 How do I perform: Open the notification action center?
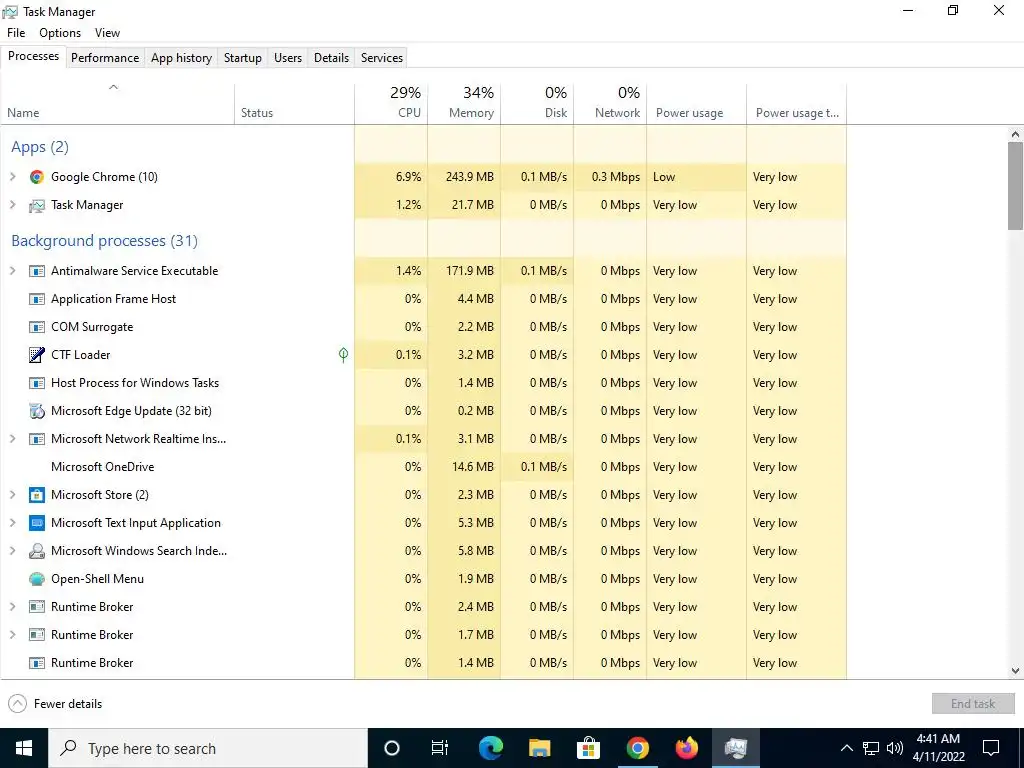click(991, 748)
